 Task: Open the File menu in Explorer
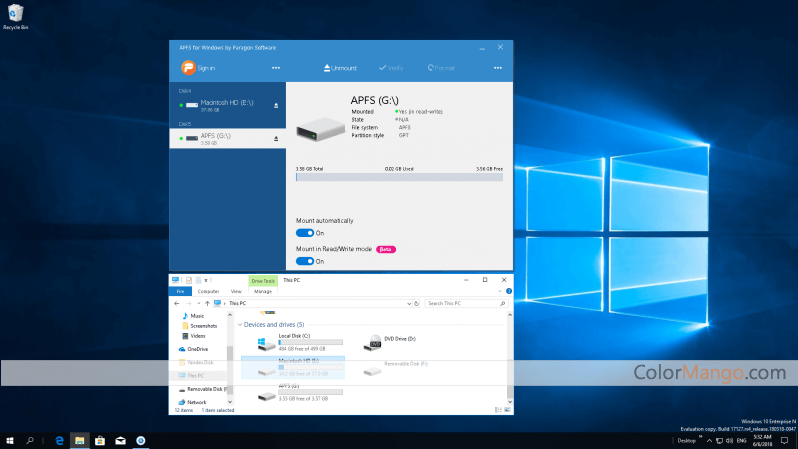click(x=181, y=291)
